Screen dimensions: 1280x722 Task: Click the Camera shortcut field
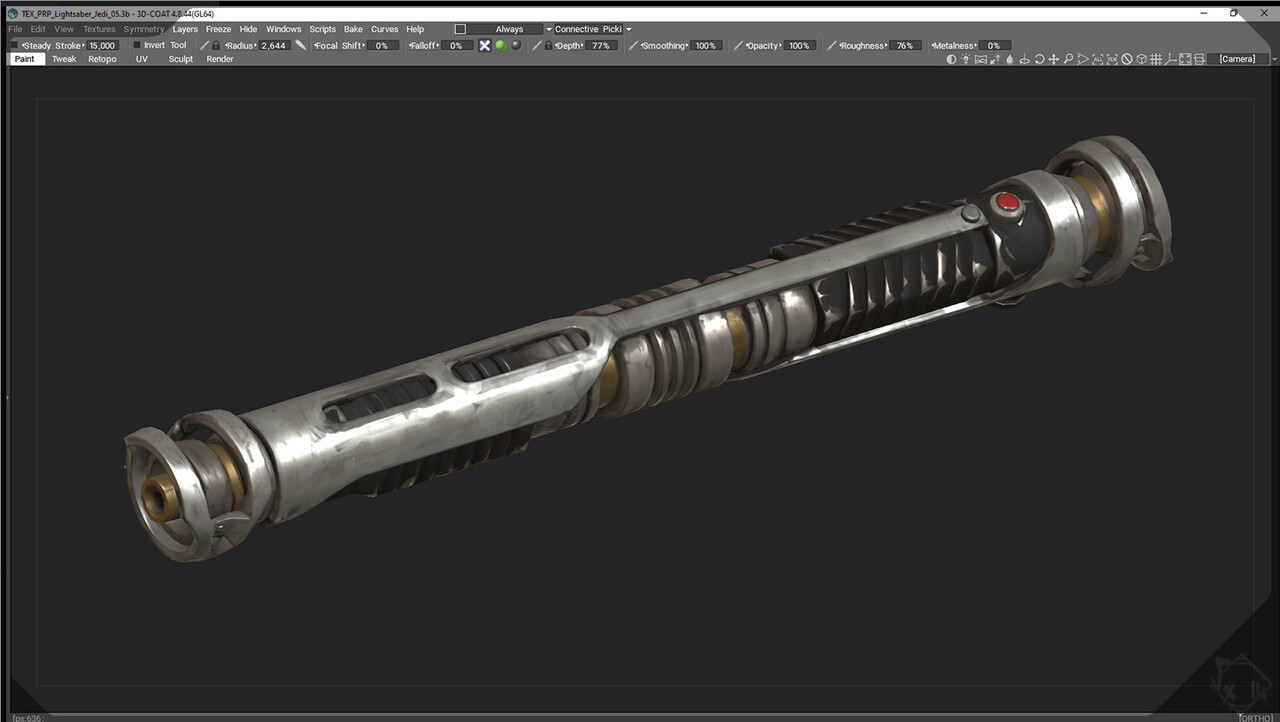[x=1237, y=59]
